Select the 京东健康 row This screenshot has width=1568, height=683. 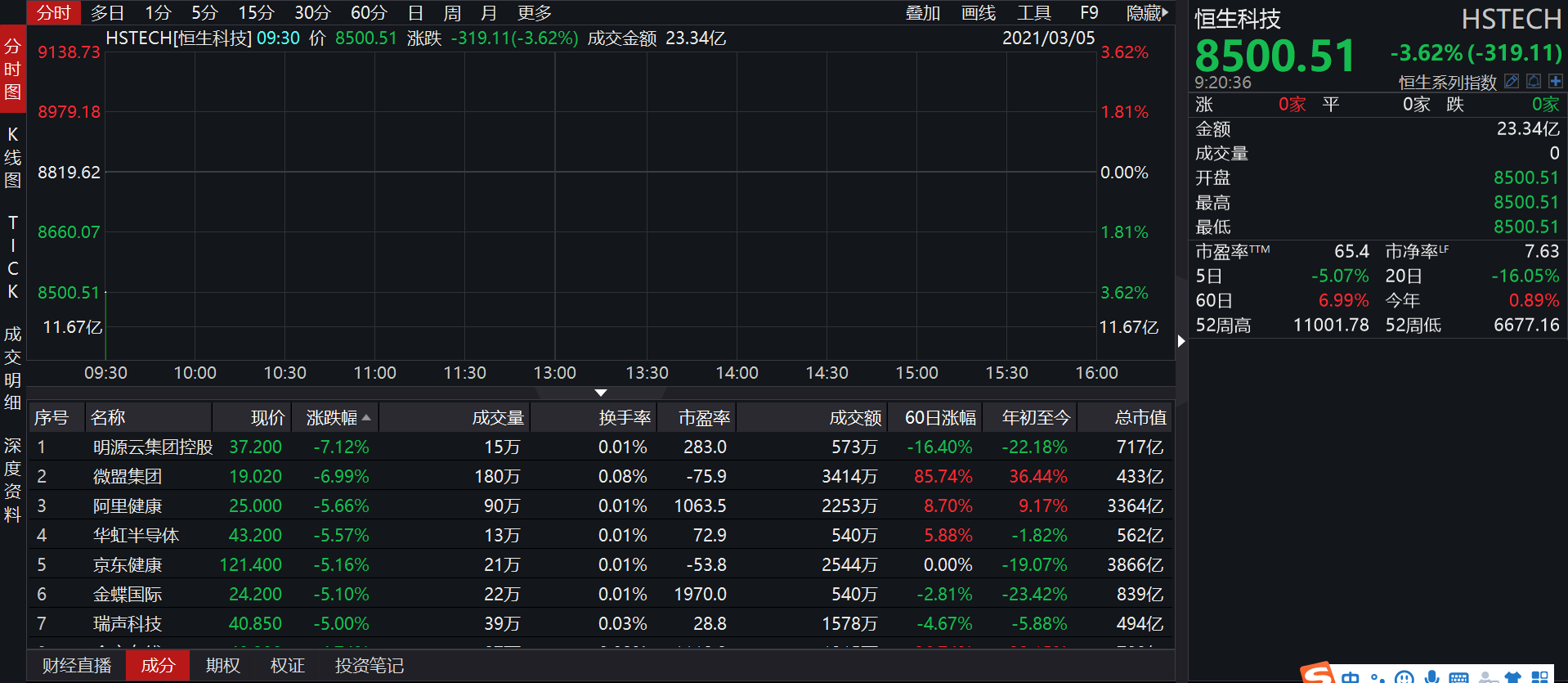[x=601, y=565]
